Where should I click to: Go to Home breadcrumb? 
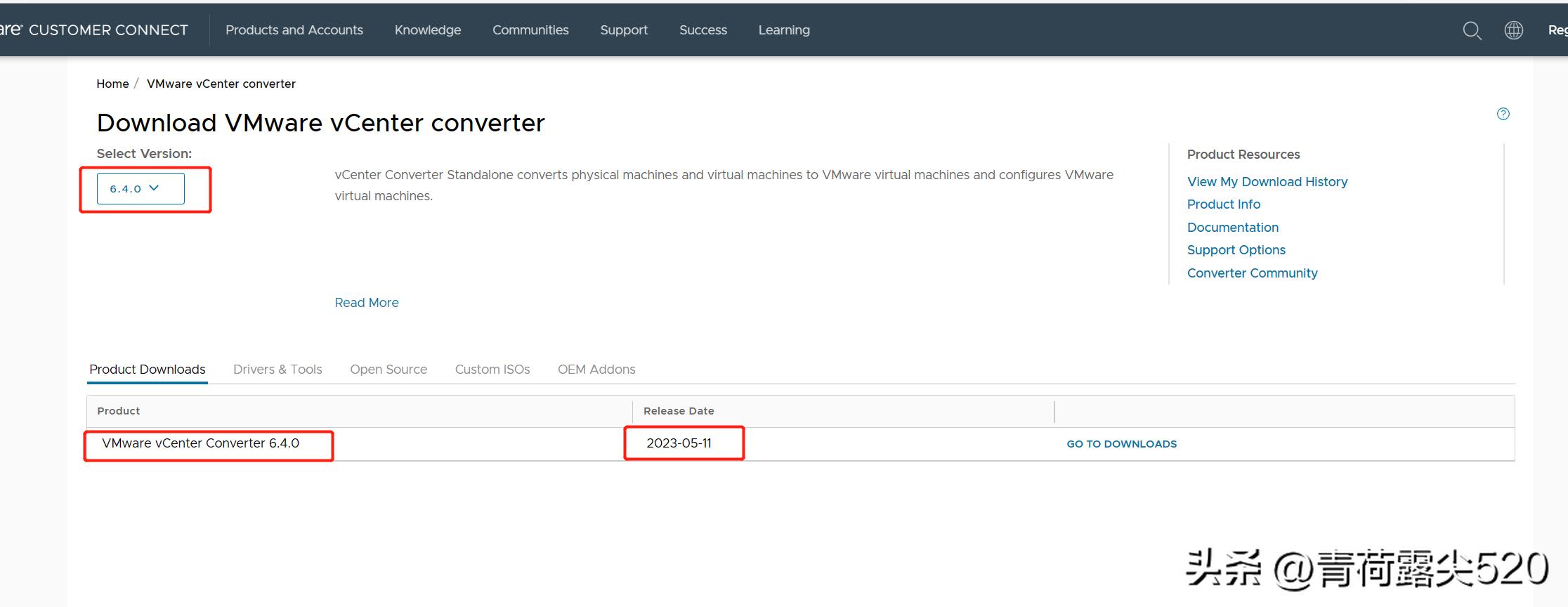point(112,84)
